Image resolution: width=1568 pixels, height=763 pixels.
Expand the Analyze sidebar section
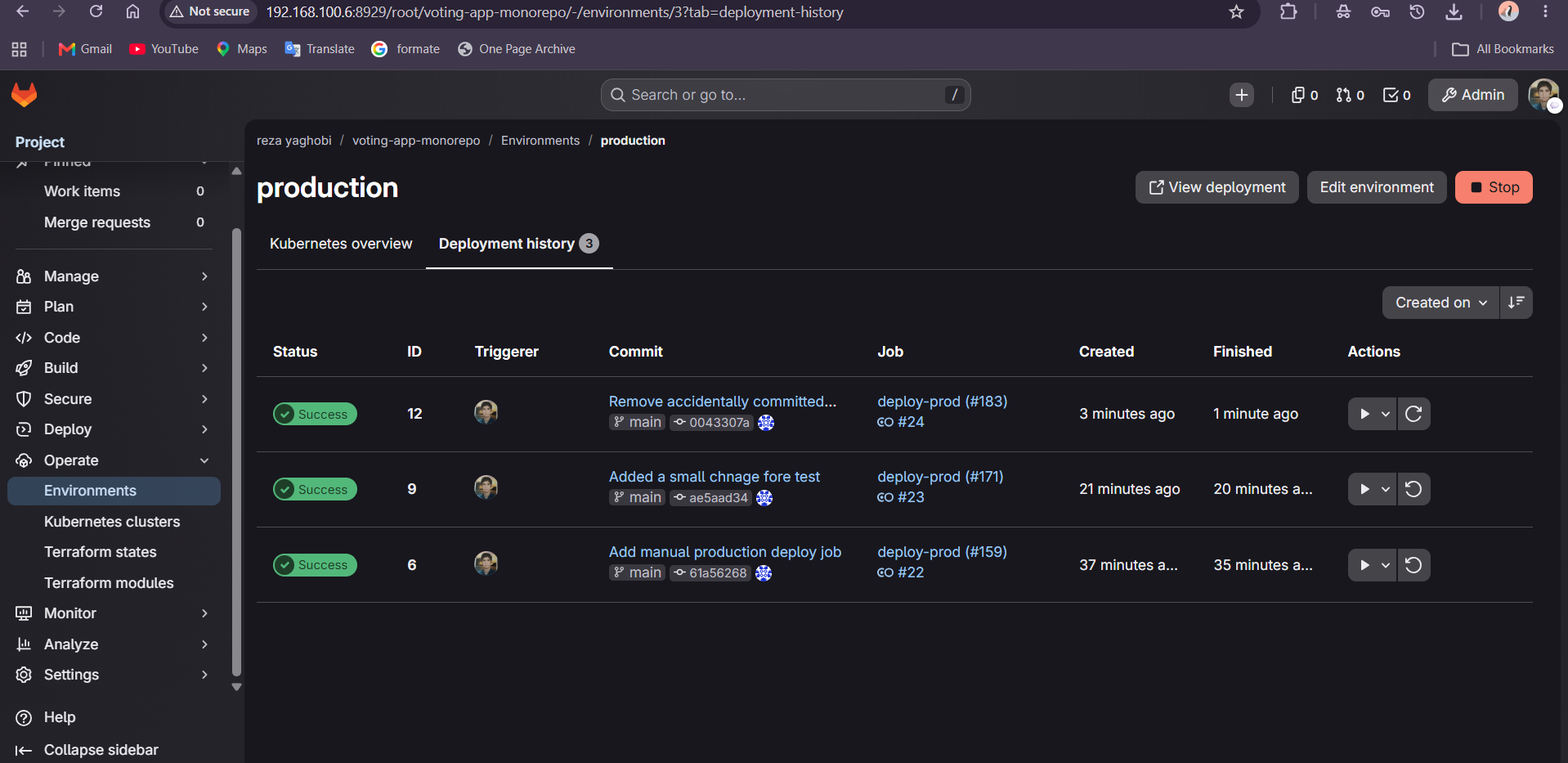pyautogui.click(x=114, y=644)
